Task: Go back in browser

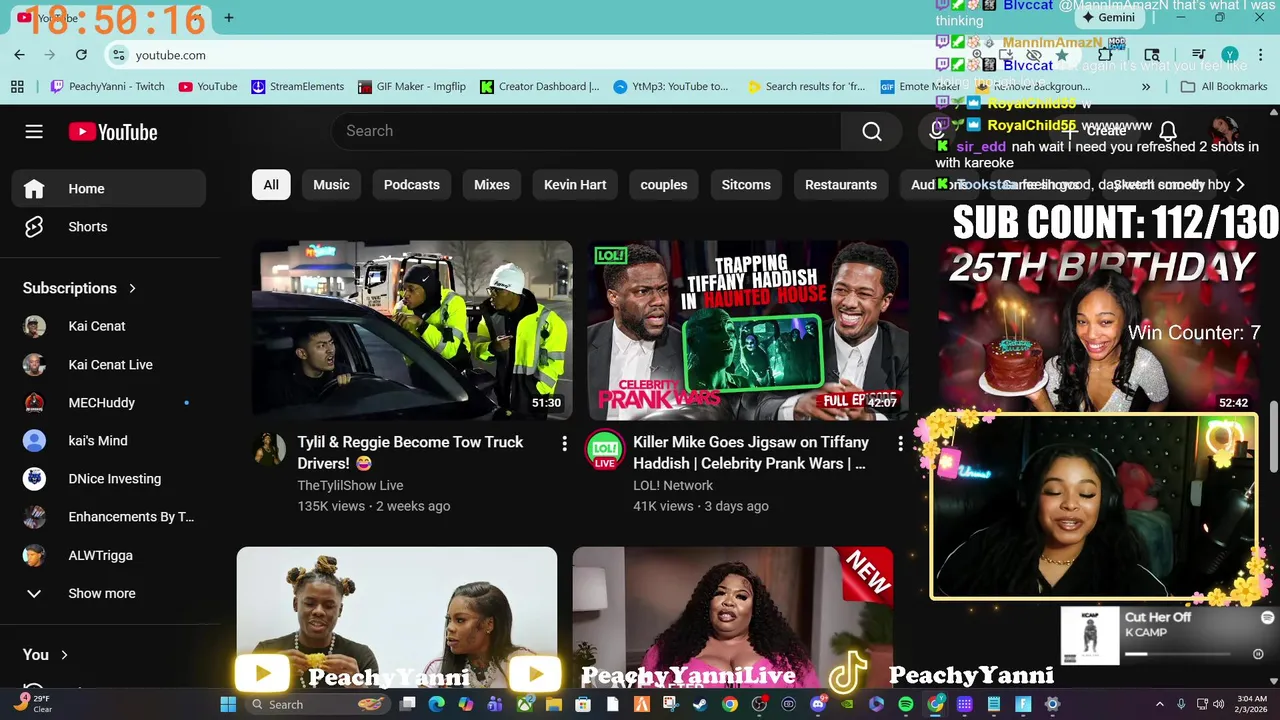Action: [x=20, y=55]
